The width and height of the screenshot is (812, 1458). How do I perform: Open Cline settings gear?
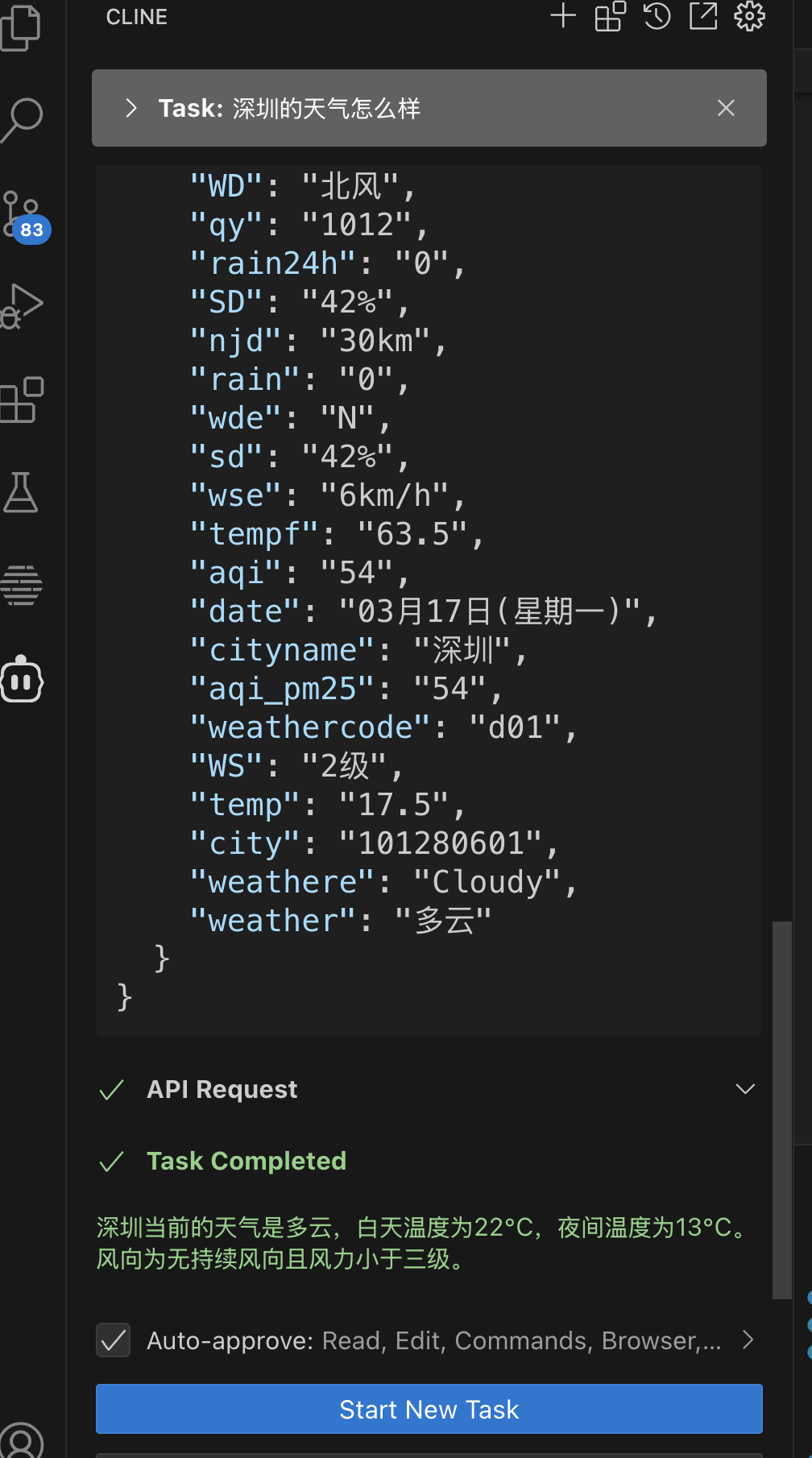click(749, 16)
